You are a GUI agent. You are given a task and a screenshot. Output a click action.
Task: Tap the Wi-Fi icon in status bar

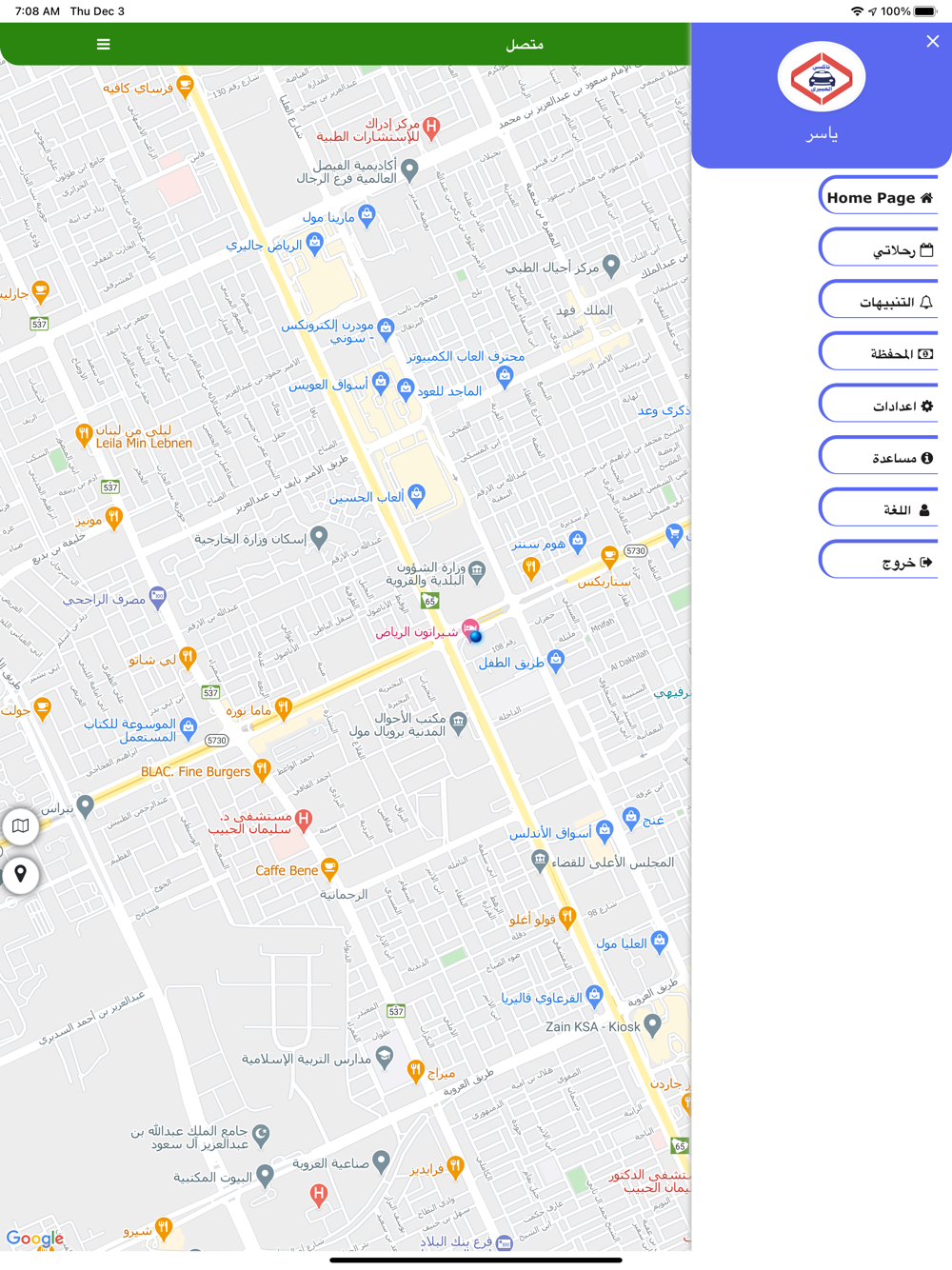(x=857, y=11)
